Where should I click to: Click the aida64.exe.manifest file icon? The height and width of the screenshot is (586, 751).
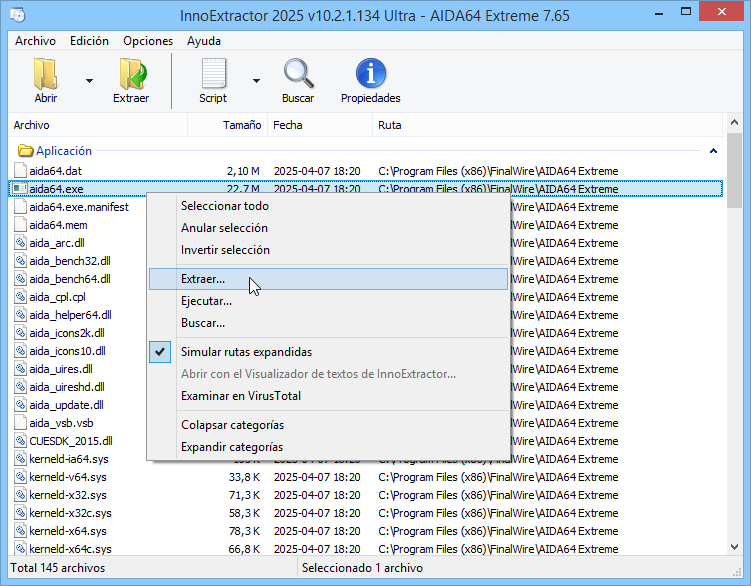[x=20, y=207]
